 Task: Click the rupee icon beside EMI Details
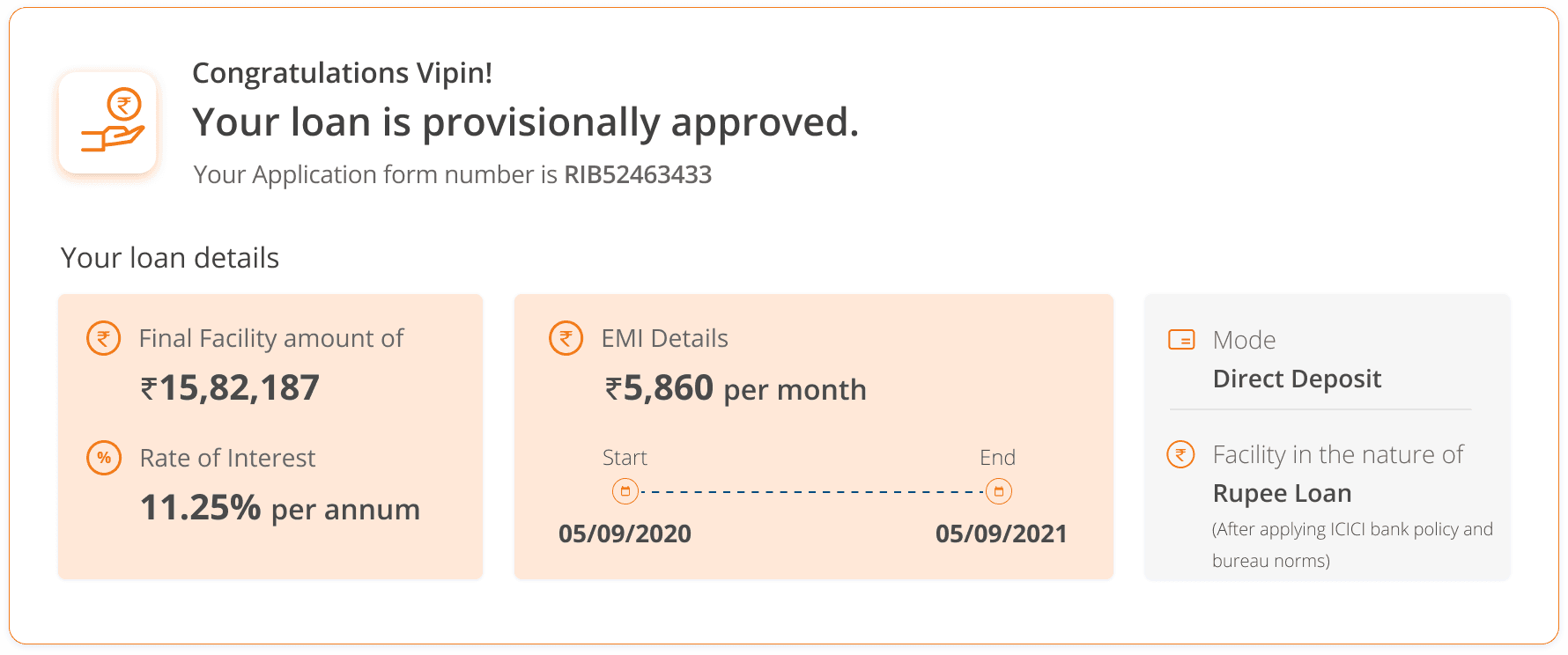[x=566, y=338]
